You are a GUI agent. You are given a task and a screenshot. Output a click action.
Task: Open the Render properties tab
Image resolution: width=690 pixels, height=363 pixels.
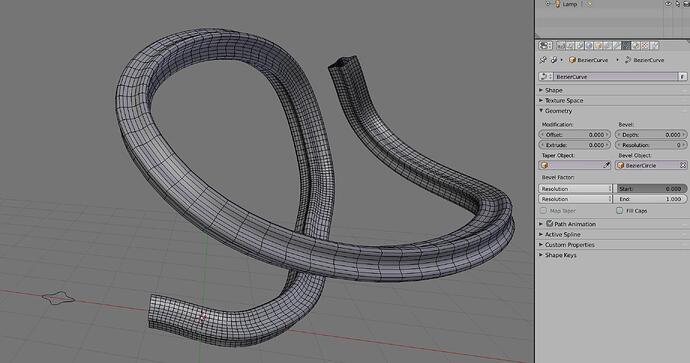coord(561,45)
